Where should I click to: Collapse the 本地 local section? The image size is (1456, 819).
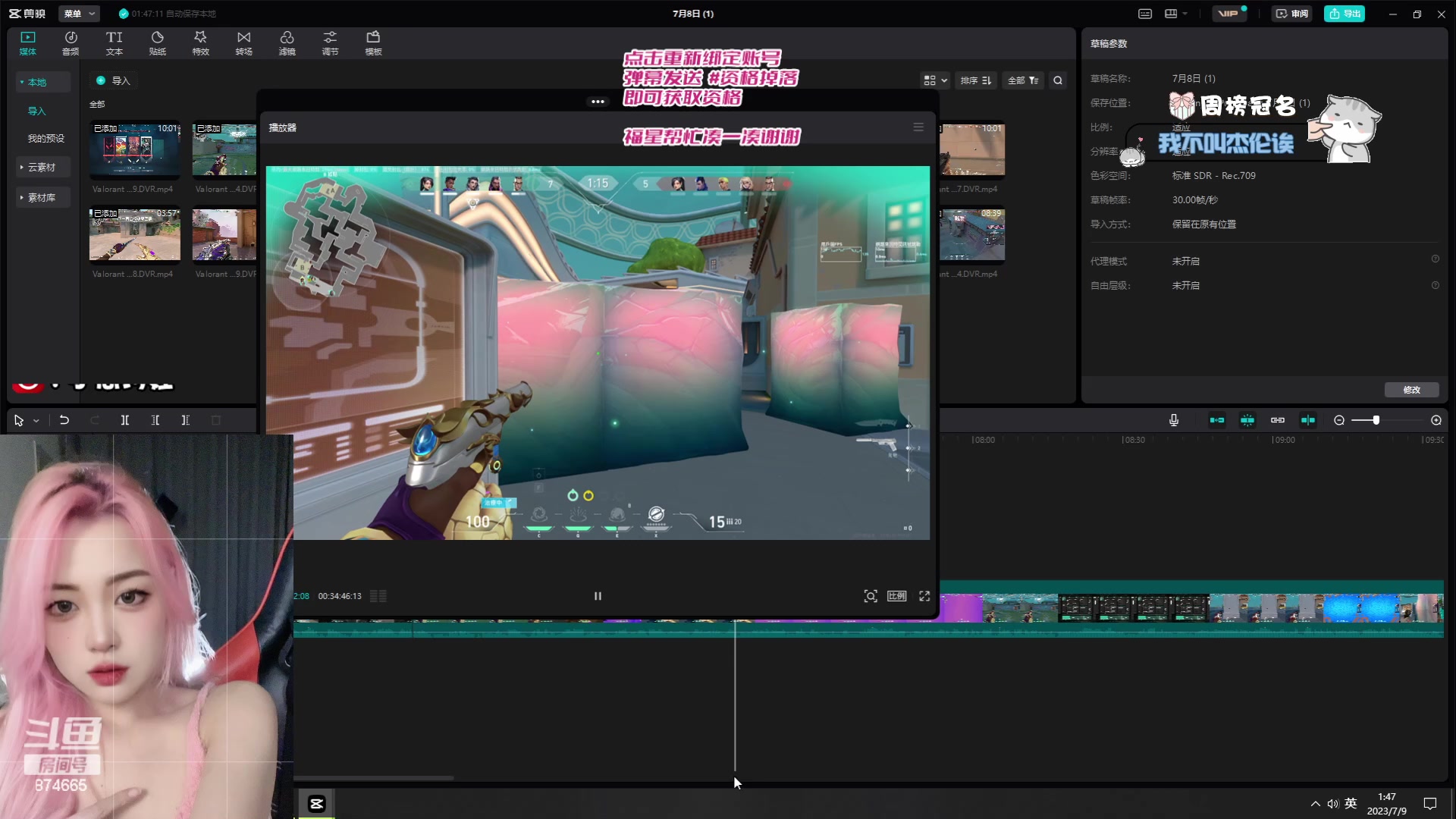(43, 82)
